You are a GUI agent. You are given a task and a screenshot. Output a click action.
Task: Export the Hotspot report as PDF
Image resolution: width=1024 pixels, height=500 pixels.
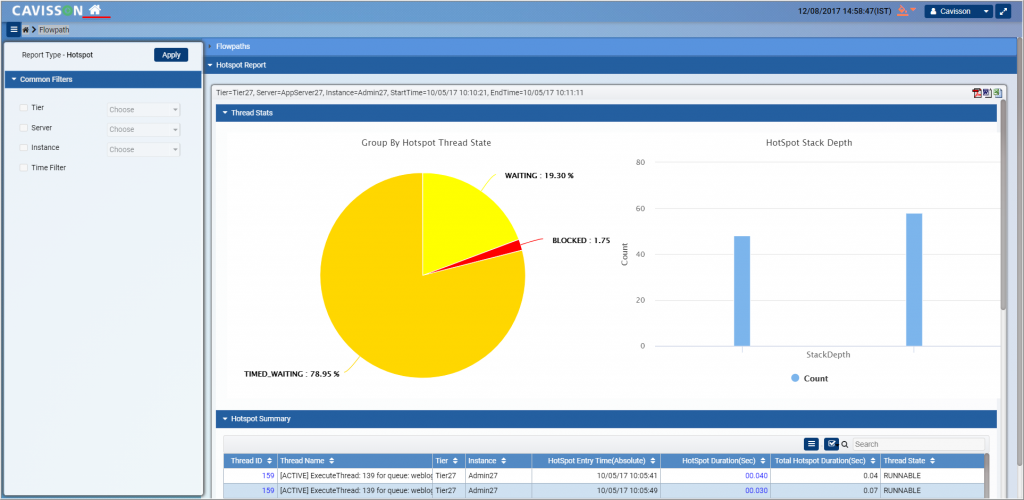pos(977,93)
